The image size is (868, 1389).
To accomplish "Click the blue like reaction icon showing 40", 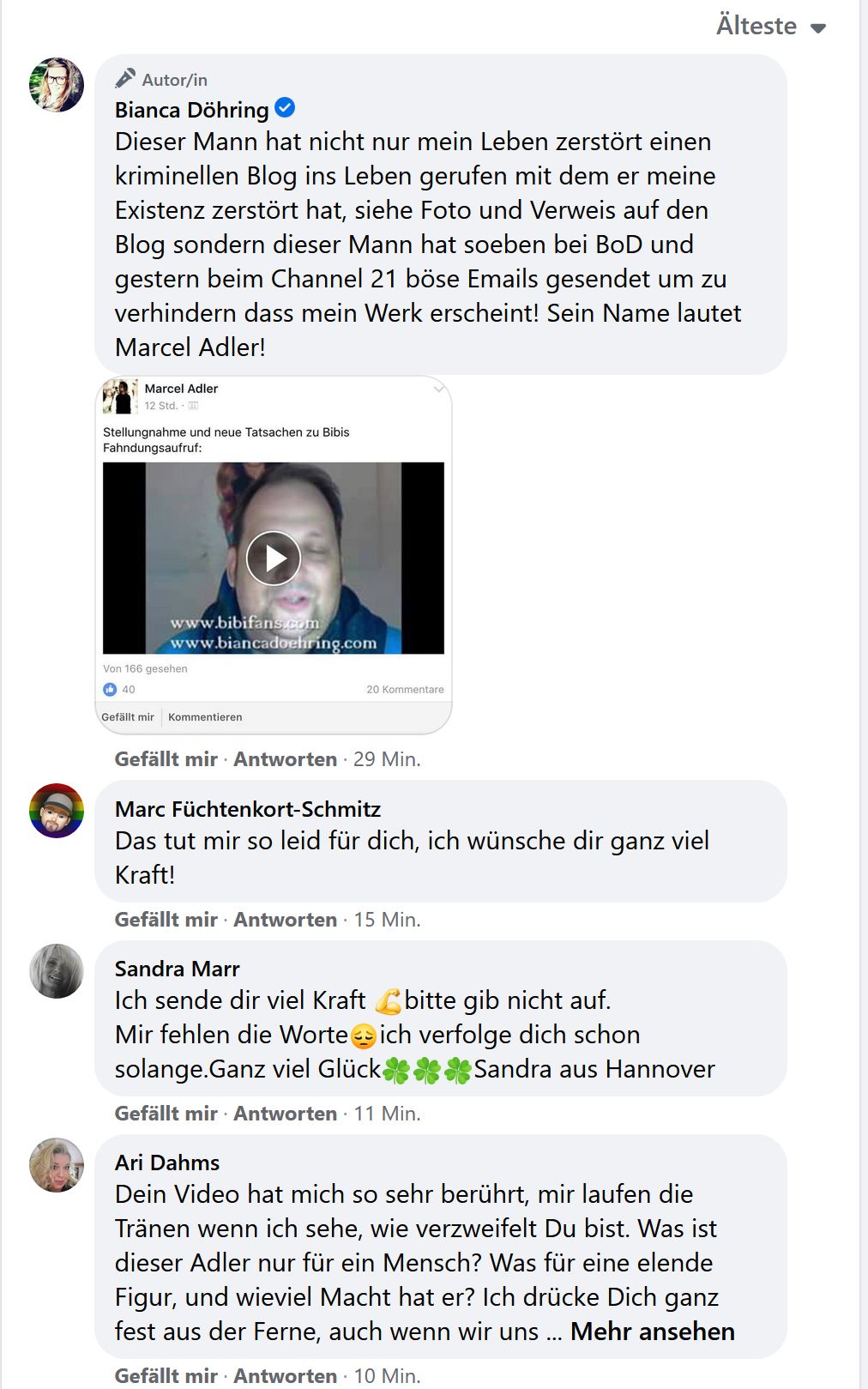I will point(110,689).
